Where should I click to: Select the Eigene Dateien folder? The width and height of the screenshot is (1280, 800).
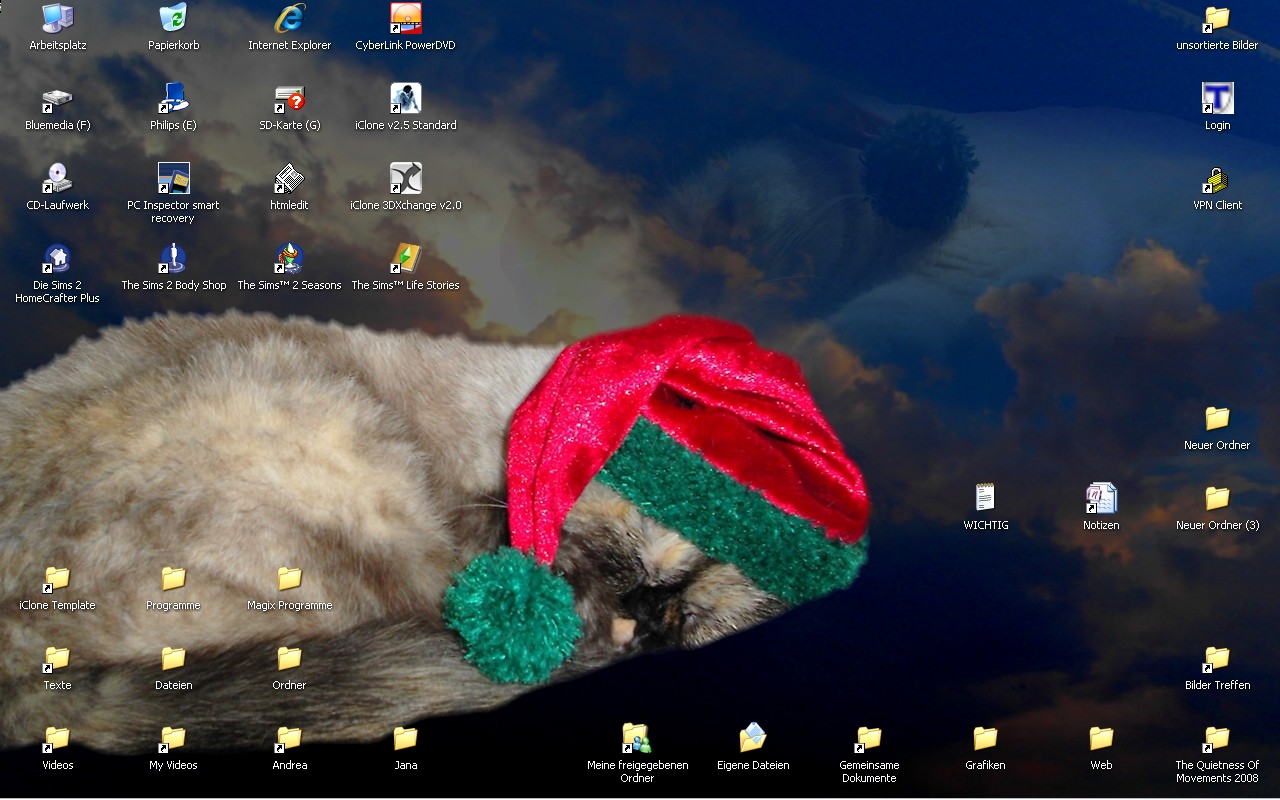click(x=753, y=739)
